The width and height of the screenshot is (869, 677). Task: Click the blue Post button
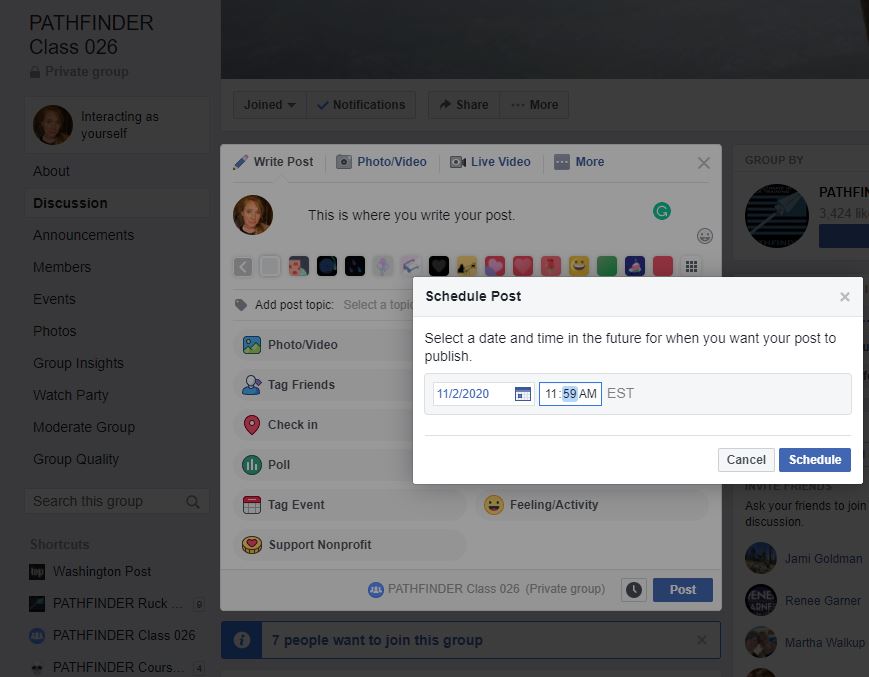pyautogui.click(x=682, y=589)
